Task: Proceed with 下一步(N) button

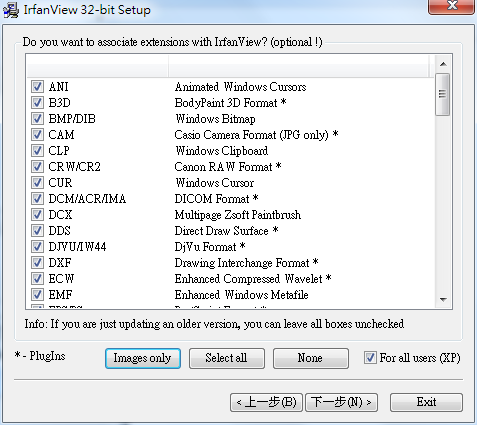Action: (x=341, y=402)
